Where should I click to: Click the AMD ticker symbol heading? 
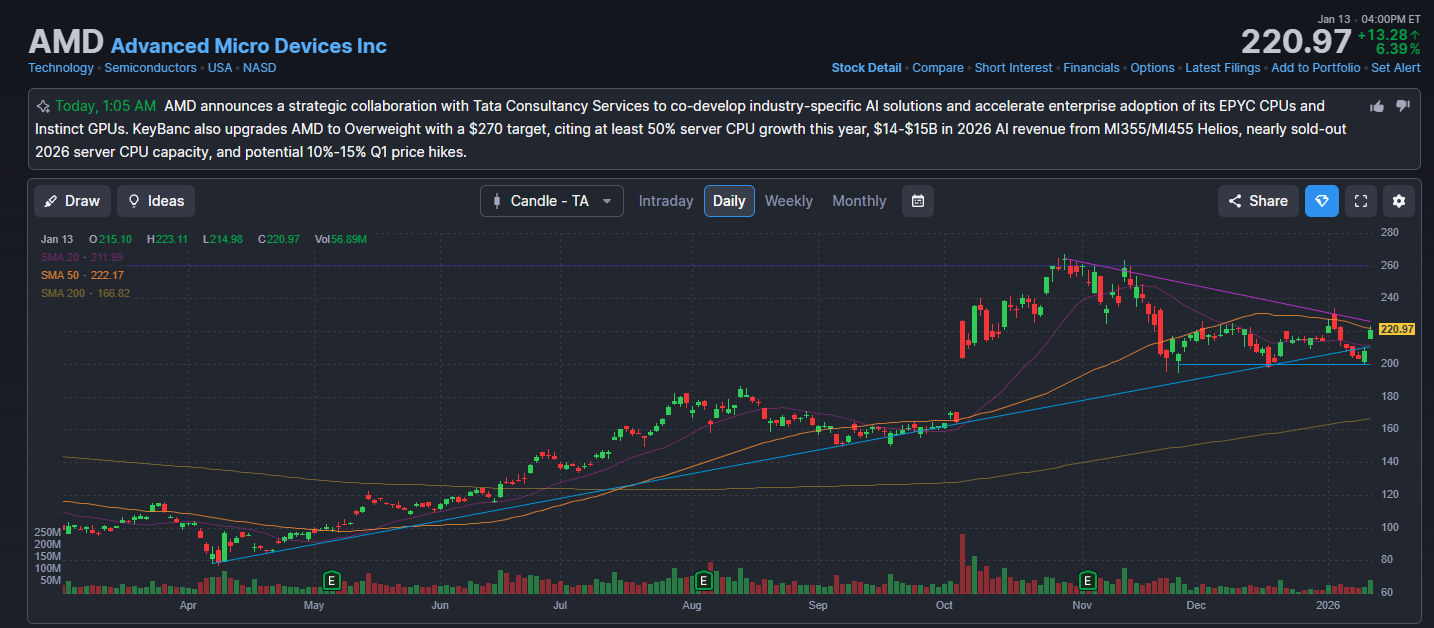tap(66, 42)
